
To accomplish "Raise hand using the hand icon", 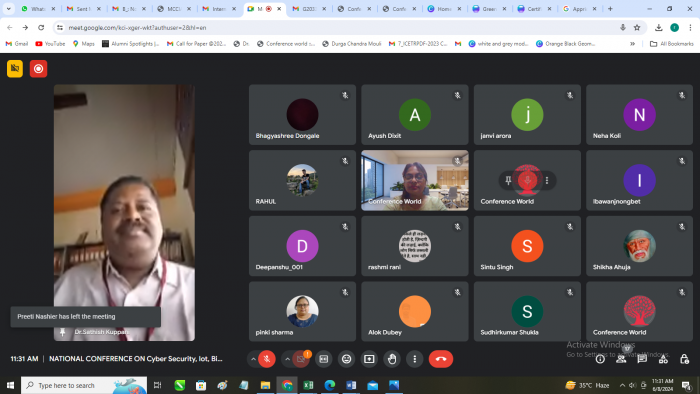I will pos(392,359).
